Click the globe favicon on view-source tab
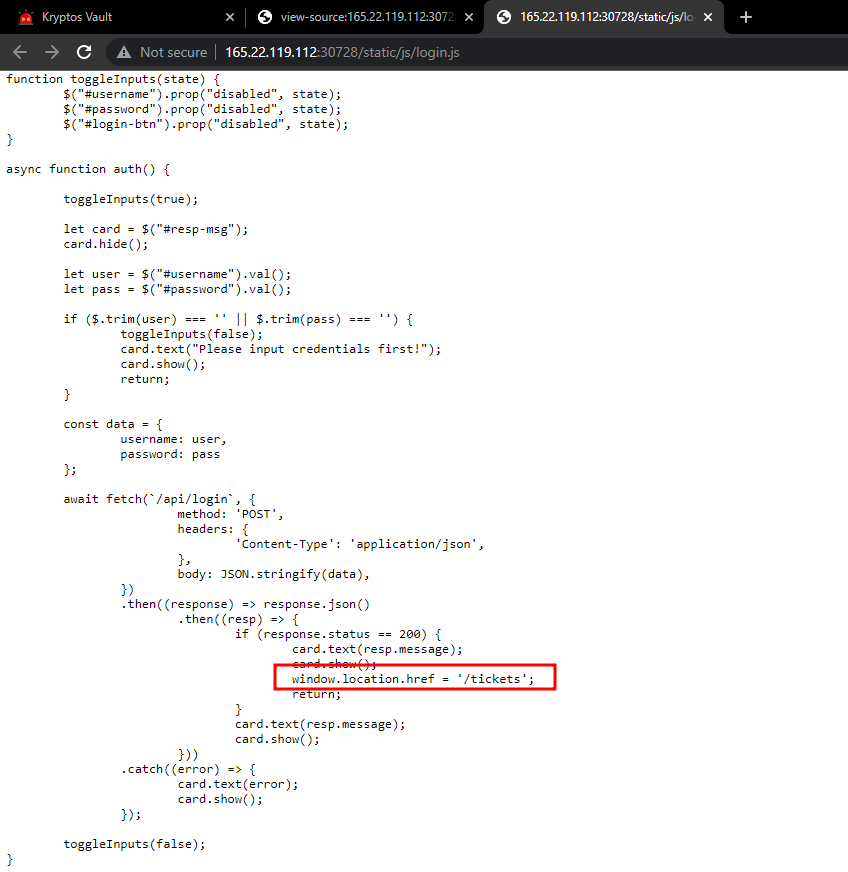This screenshot has width=848, height=872. tap(265, 17)
